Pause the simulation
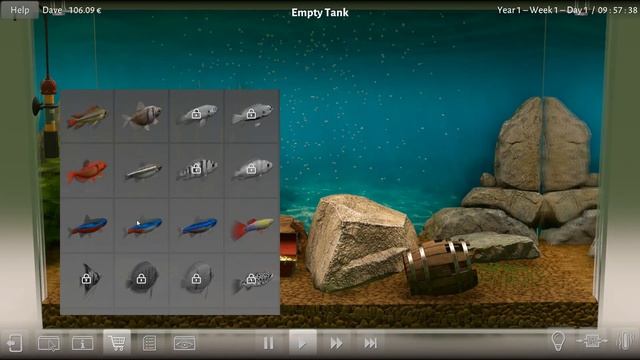The width and height of the screenshot is (640, 360). (268, 343)
